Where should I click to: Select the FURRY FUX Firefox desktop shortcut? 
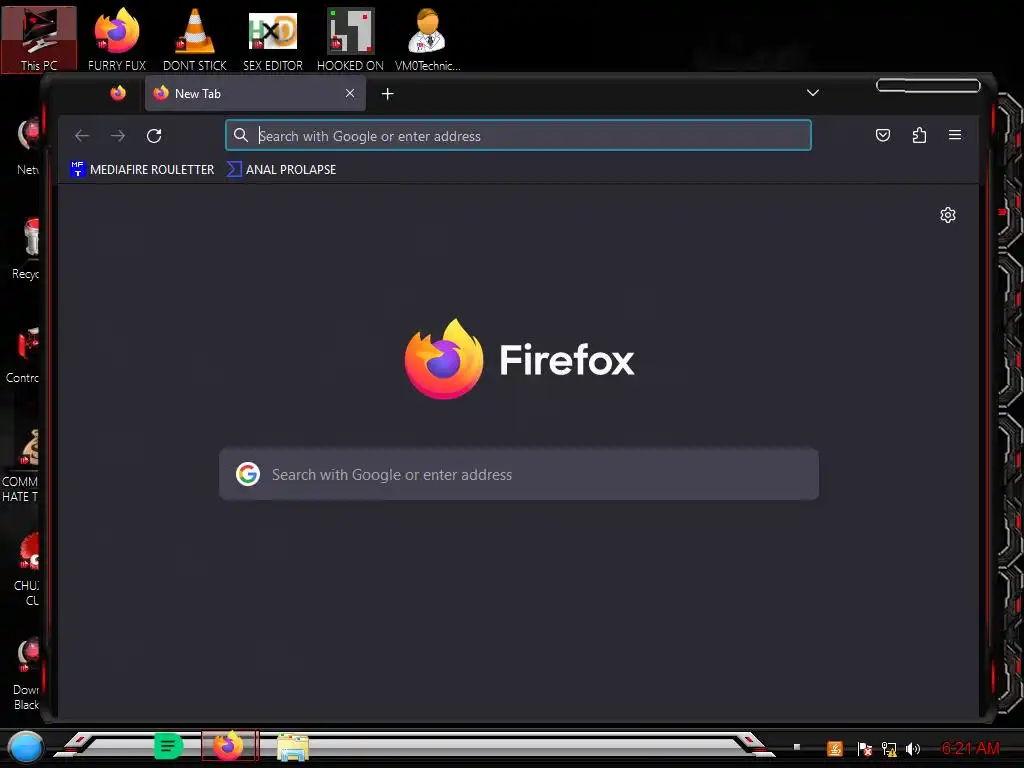(116, 39)
